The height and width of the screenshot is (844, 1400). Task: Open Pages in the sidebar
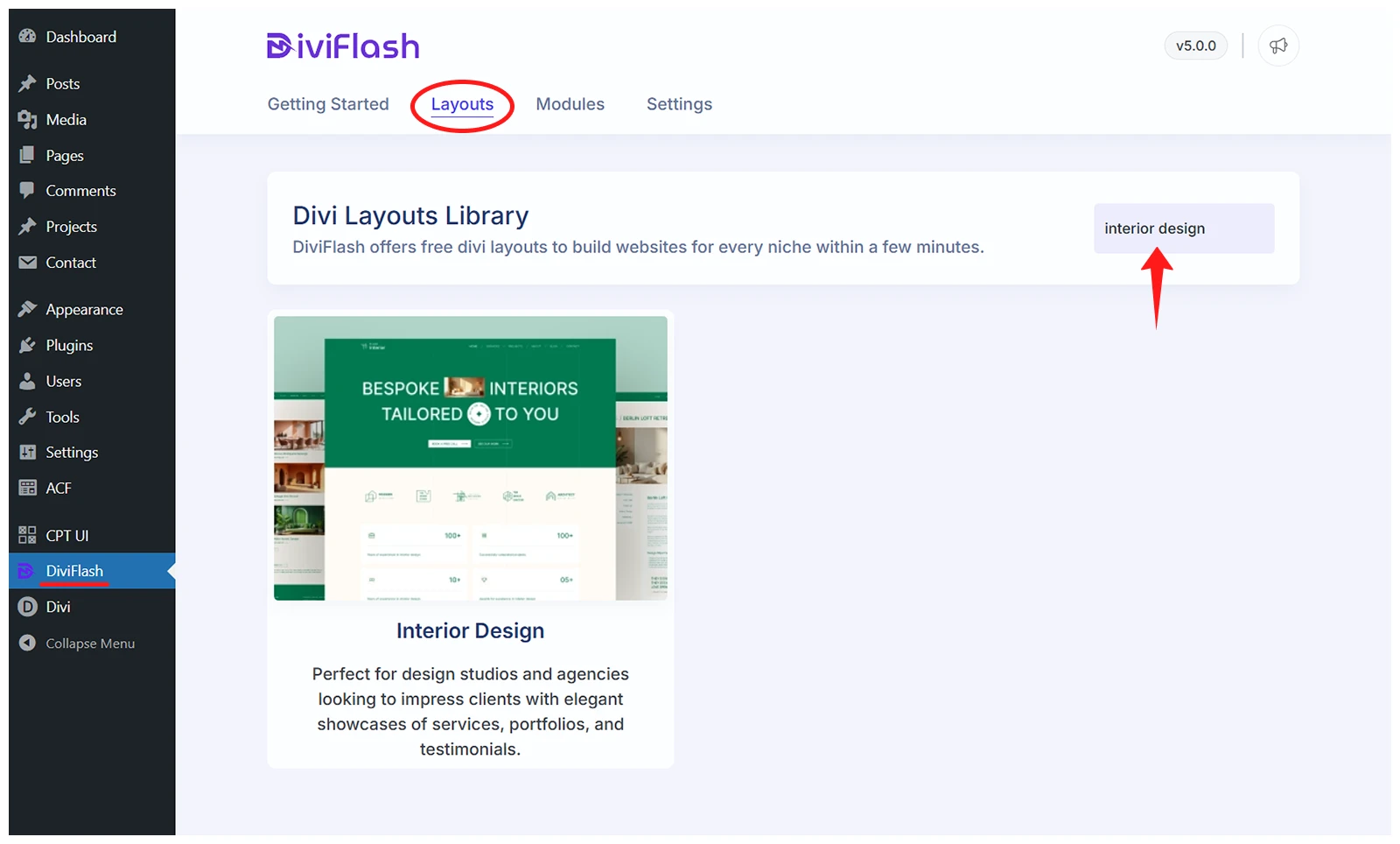coord(64,156)
